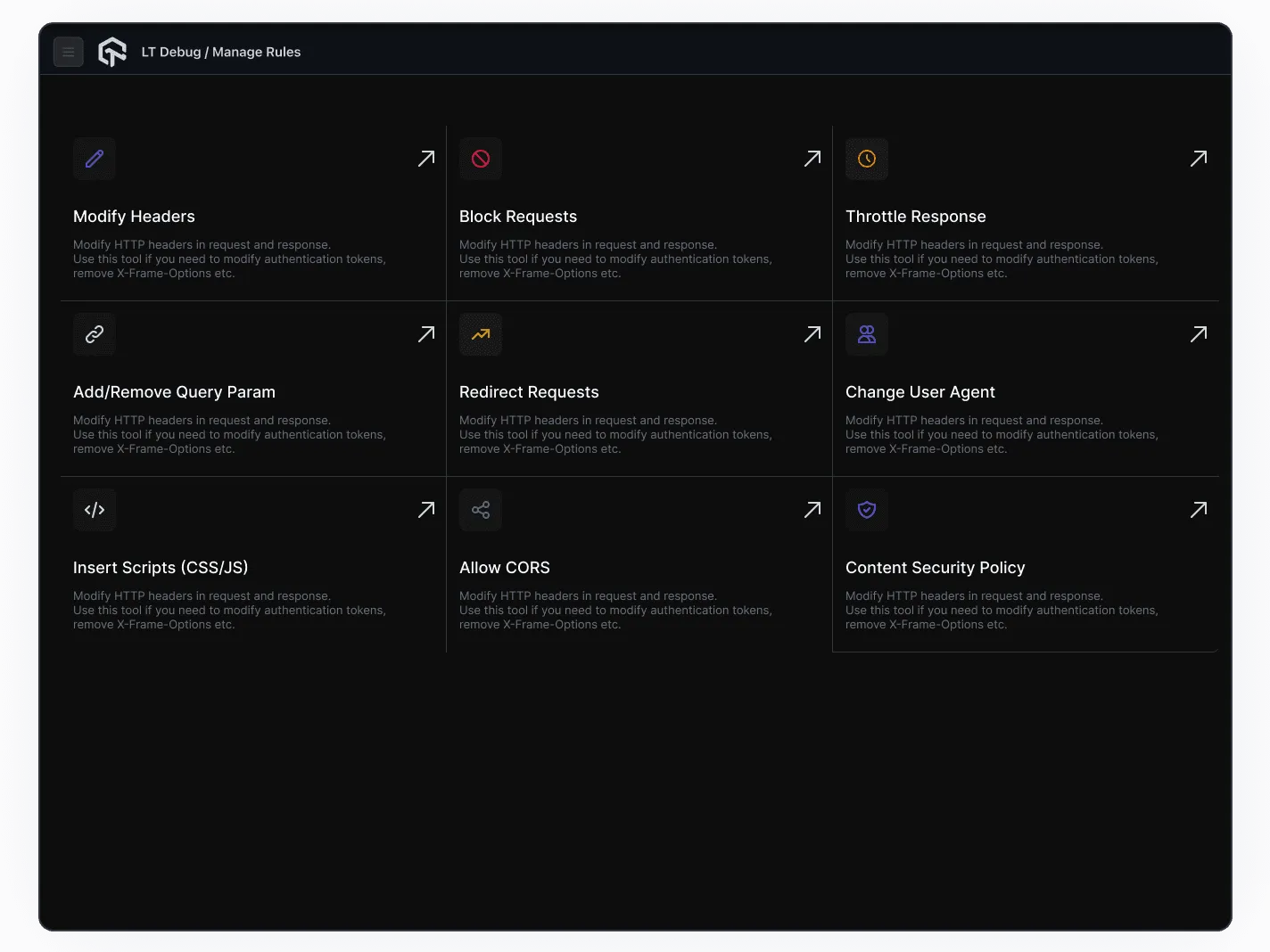Select the Insert Scripts code icon
This screenshot has width=1270, height=952.
(94, 510)
